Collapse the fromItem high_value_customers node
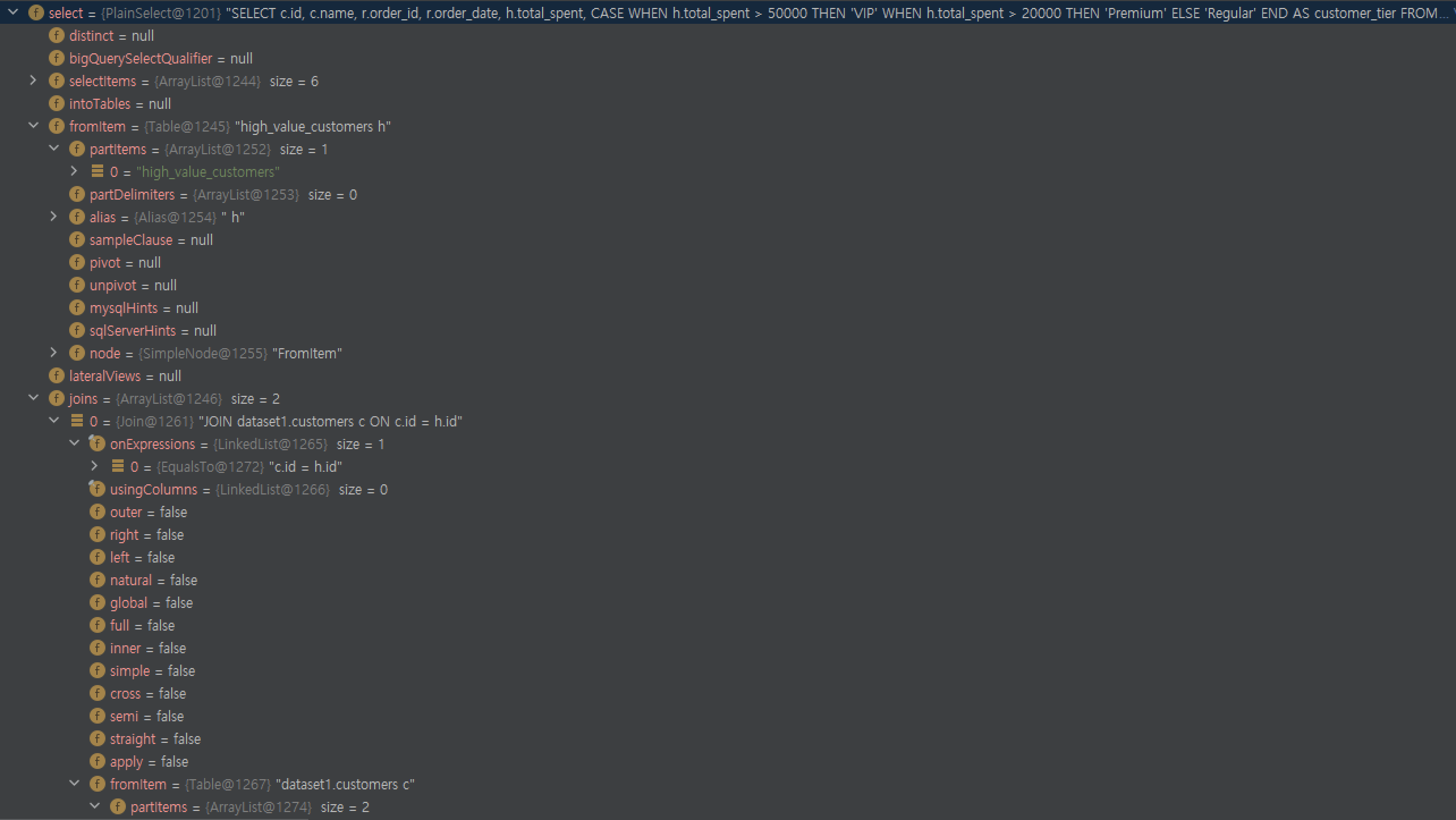 pos(33,126)
